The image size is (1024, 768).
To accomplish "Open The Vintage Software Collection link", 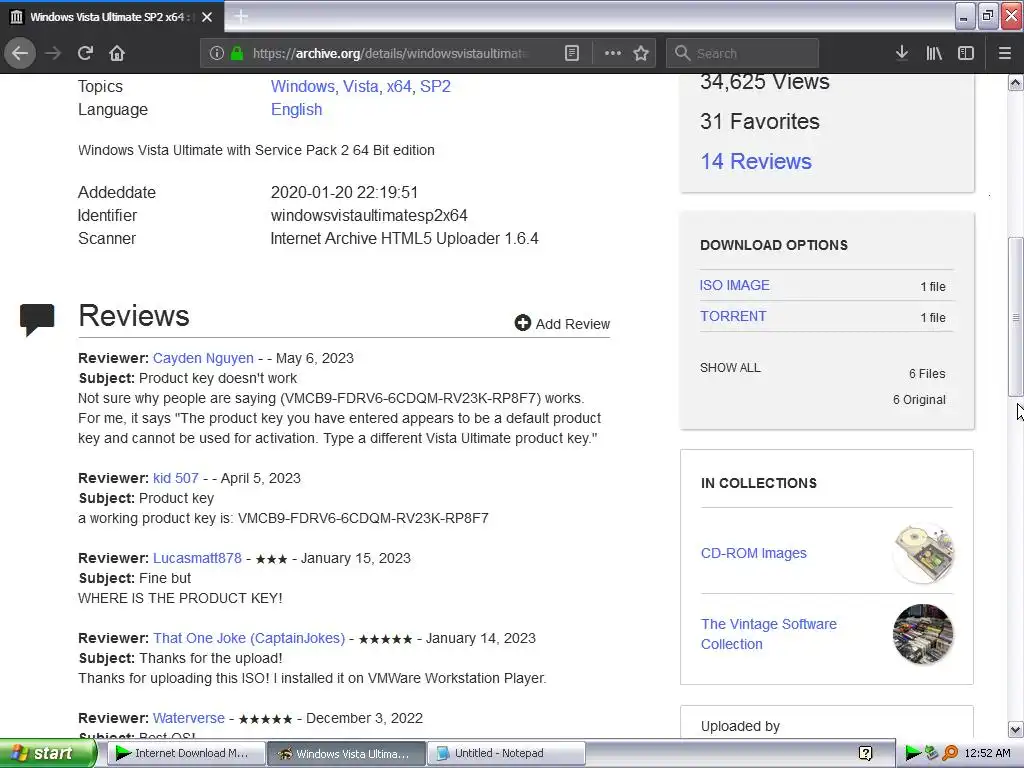I will [x=769, y=634].
